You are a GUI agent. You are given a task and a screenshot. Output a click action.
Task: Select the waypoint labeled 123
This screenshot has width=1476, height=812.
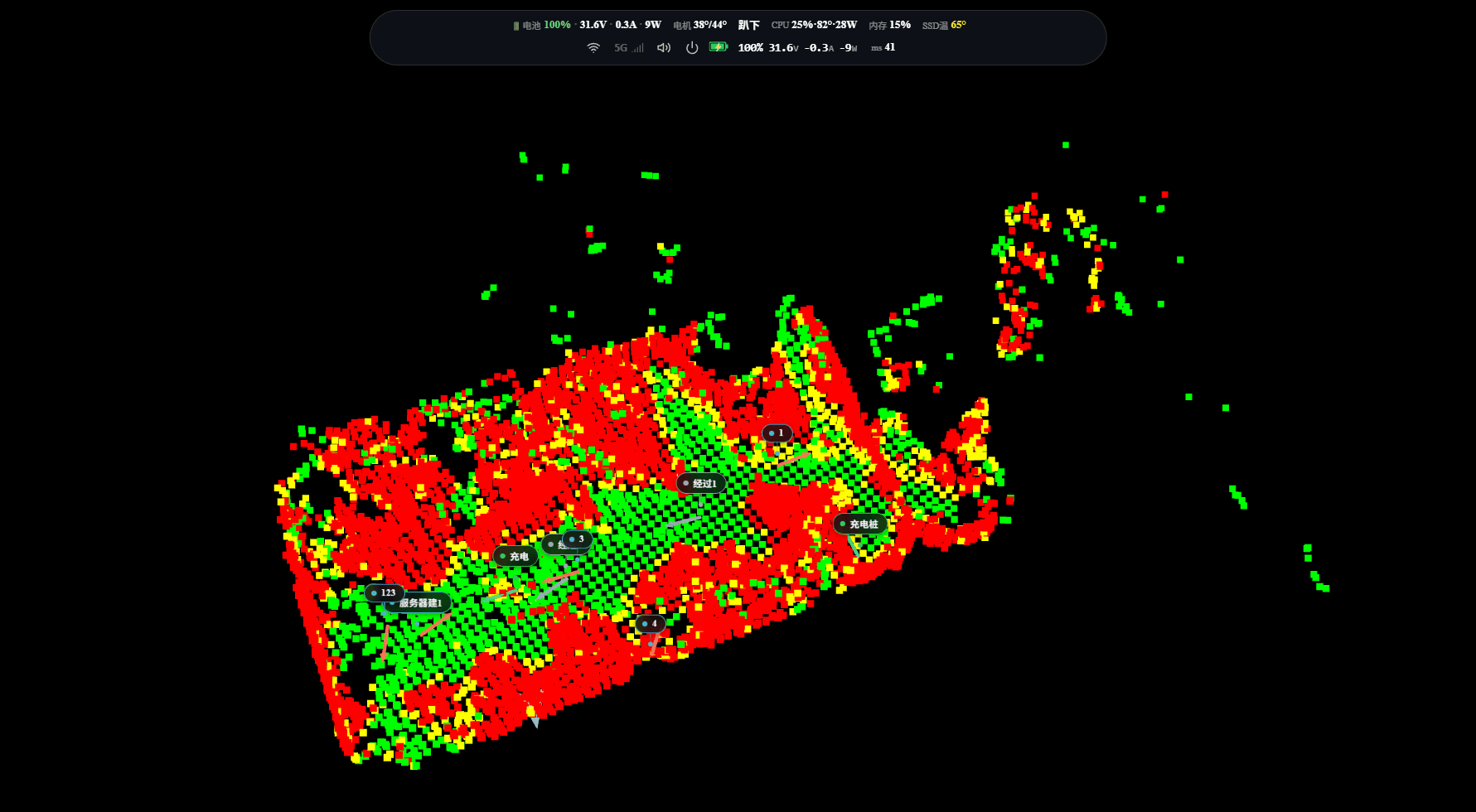385,592
